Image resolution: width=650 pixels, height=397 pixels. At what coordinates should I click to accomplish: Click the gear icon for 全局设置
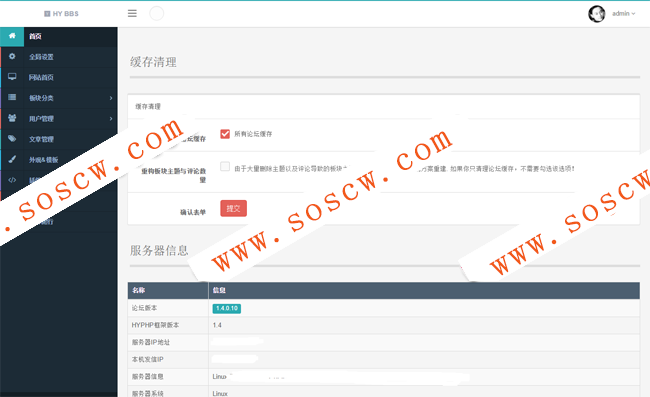coord(12,56)
